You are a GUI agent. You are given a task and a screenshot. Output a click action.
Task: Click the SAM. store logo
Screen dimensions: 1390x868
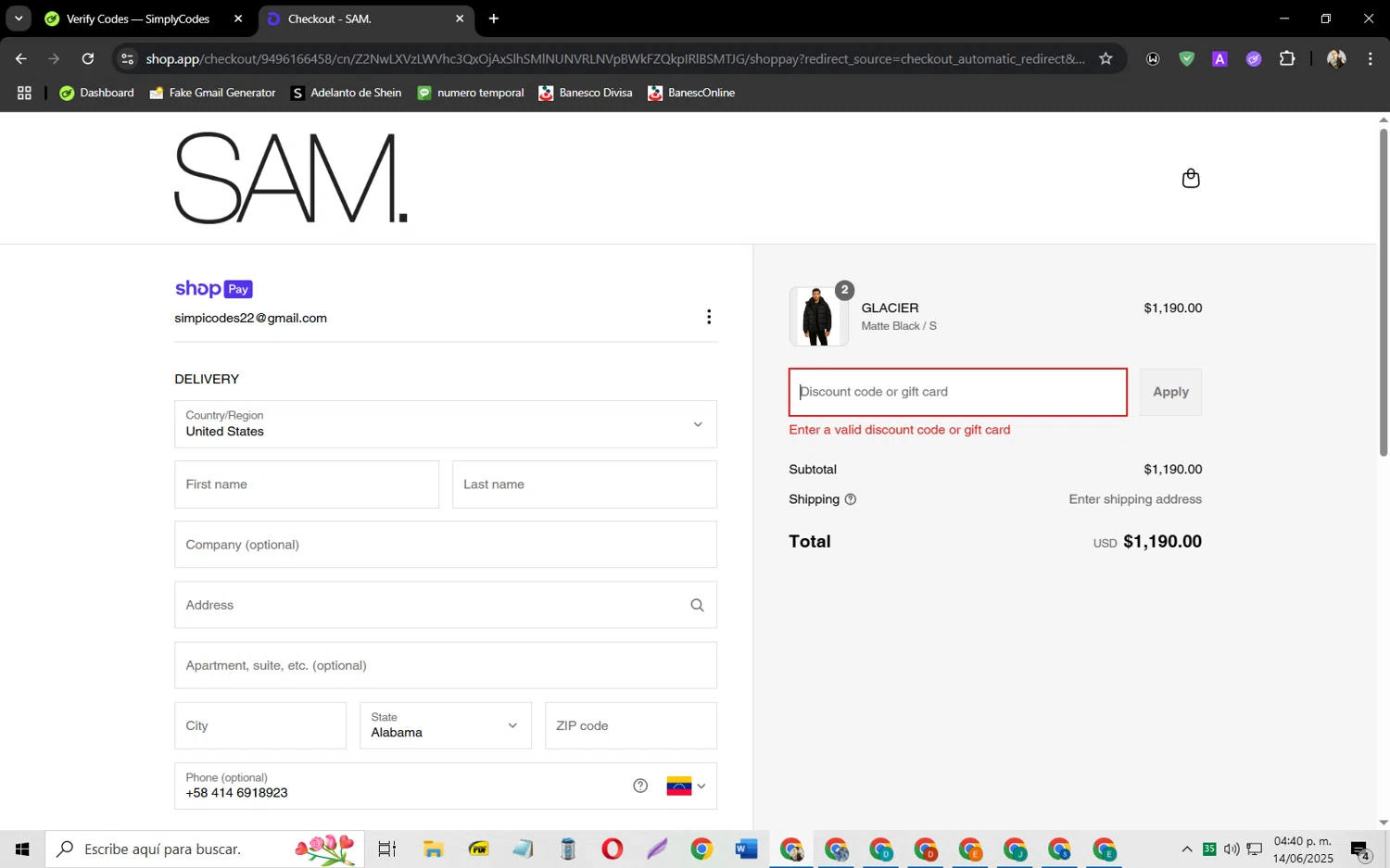291,178
